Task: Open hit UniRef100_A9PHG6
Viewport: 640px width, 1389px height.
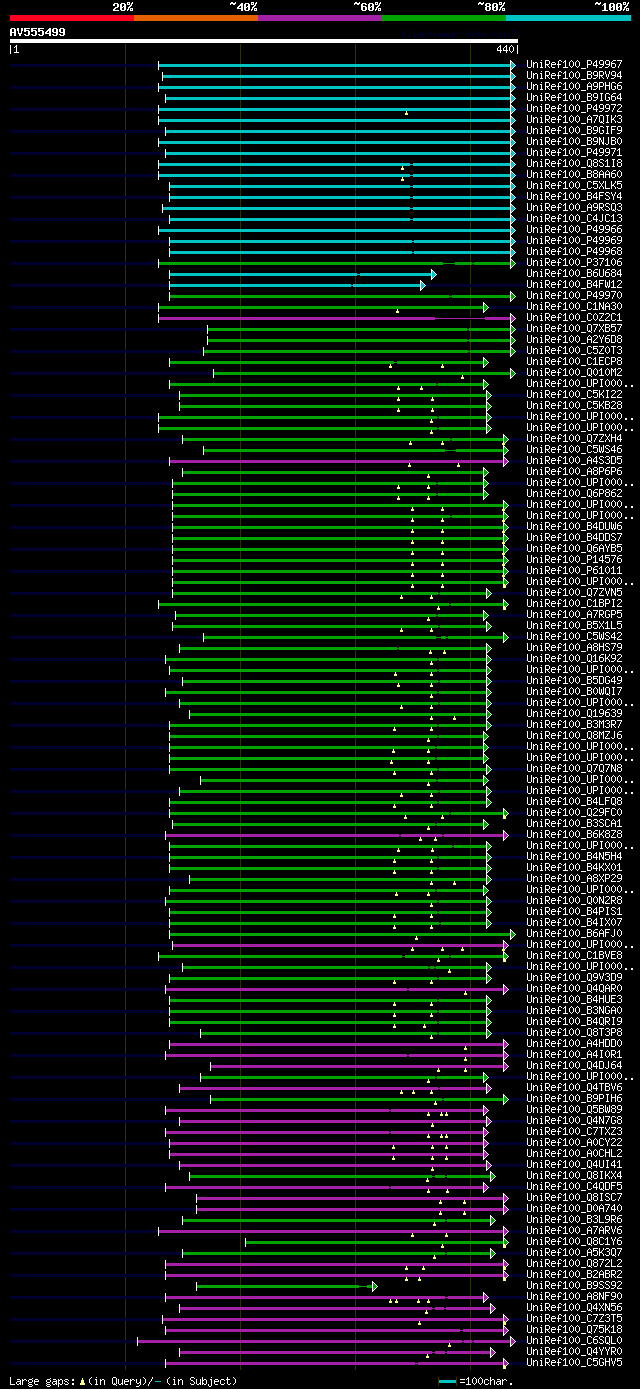Action: (x=574, y=86)
